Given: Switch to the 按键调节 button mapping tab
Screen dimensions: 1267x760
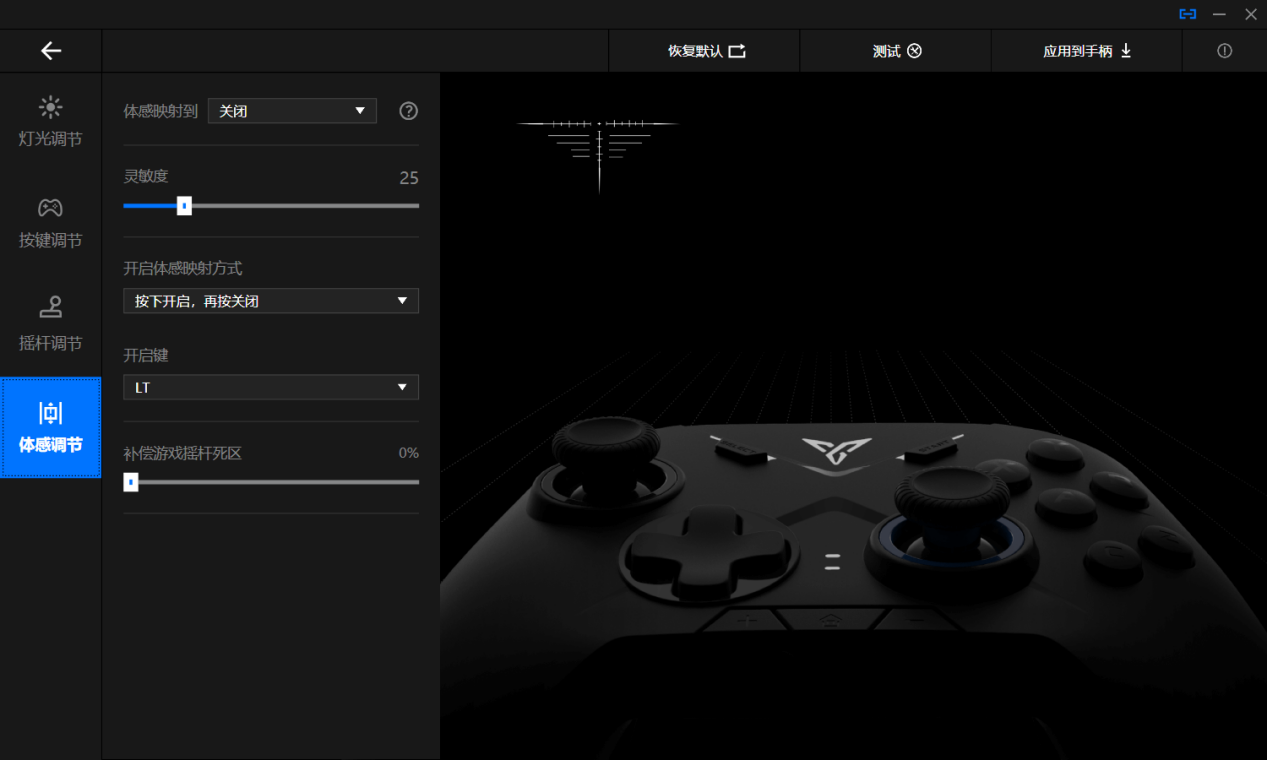Looking at the screenshot, I should [x=51, y=224].
